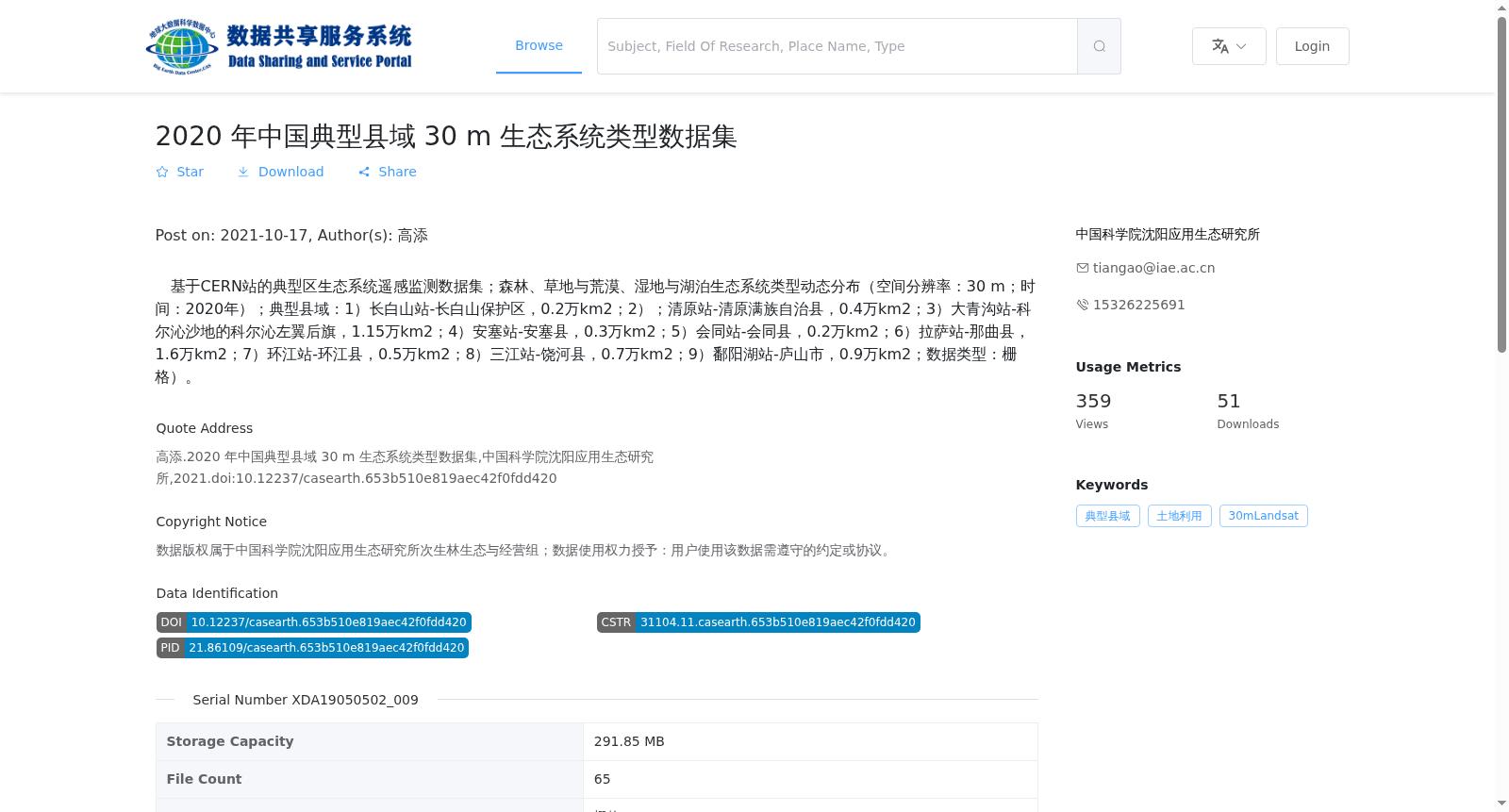Click the share nodes icon
Viewport: 1509px width, 812px height.
click(x=364, y=172)
